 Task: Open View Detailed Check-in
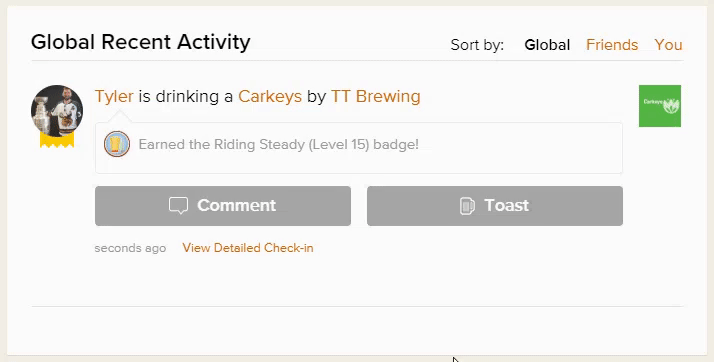(x=248, y=248)
